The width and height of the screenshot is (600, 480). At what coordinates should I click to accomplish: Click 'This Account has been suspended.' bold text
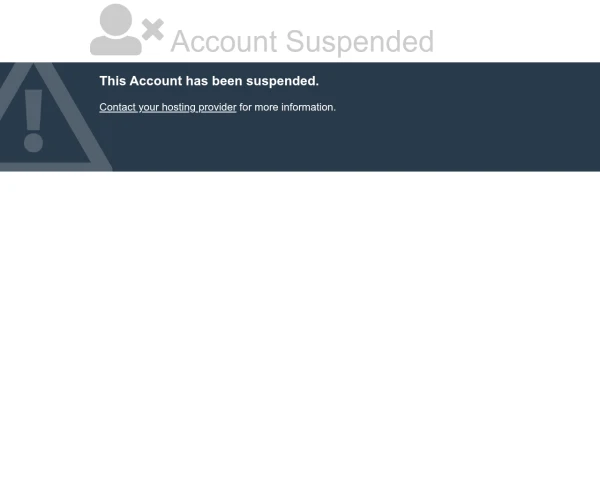click(x=209, y=81)
